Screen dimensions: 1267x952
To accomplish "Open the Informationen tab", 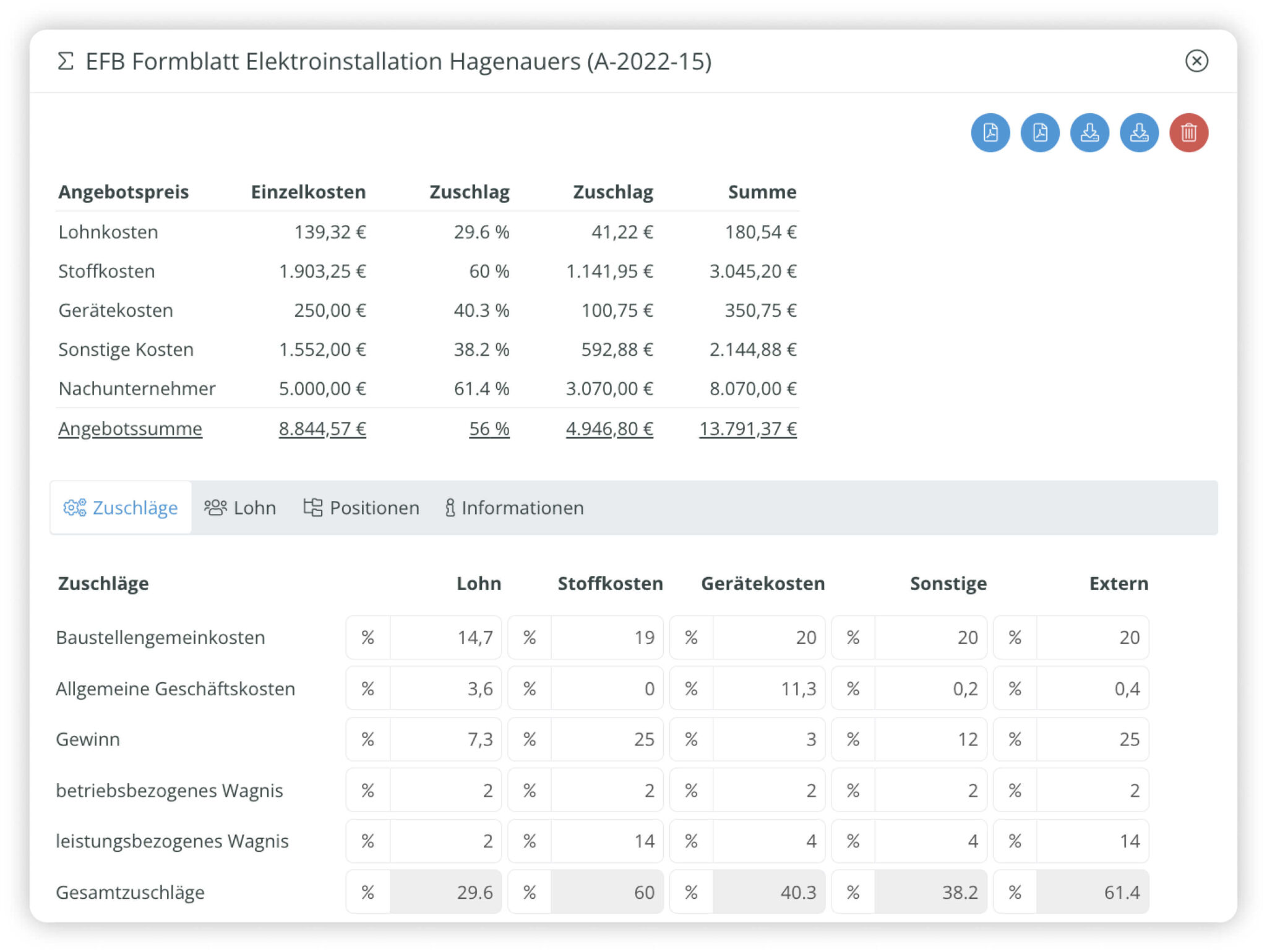I will [x=514, y=508].
